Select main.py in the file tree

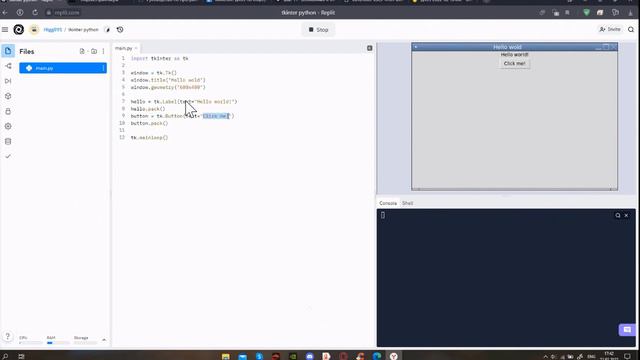(x=63, y=68)
